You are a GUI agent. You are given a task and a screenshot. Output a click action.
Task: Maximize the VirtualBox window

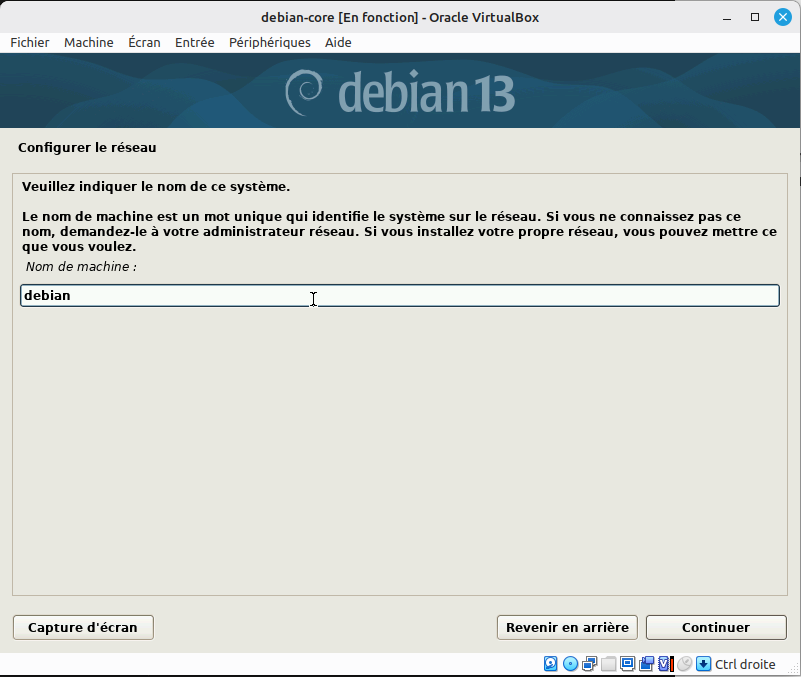point(755,17)
